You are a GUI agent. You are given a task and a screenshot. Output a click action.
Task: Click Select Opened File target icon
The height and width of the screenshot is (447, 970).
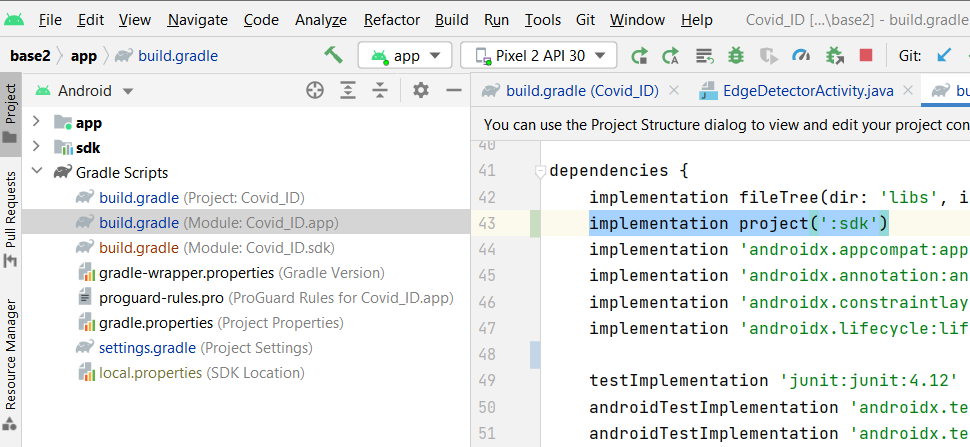(315, 91)
